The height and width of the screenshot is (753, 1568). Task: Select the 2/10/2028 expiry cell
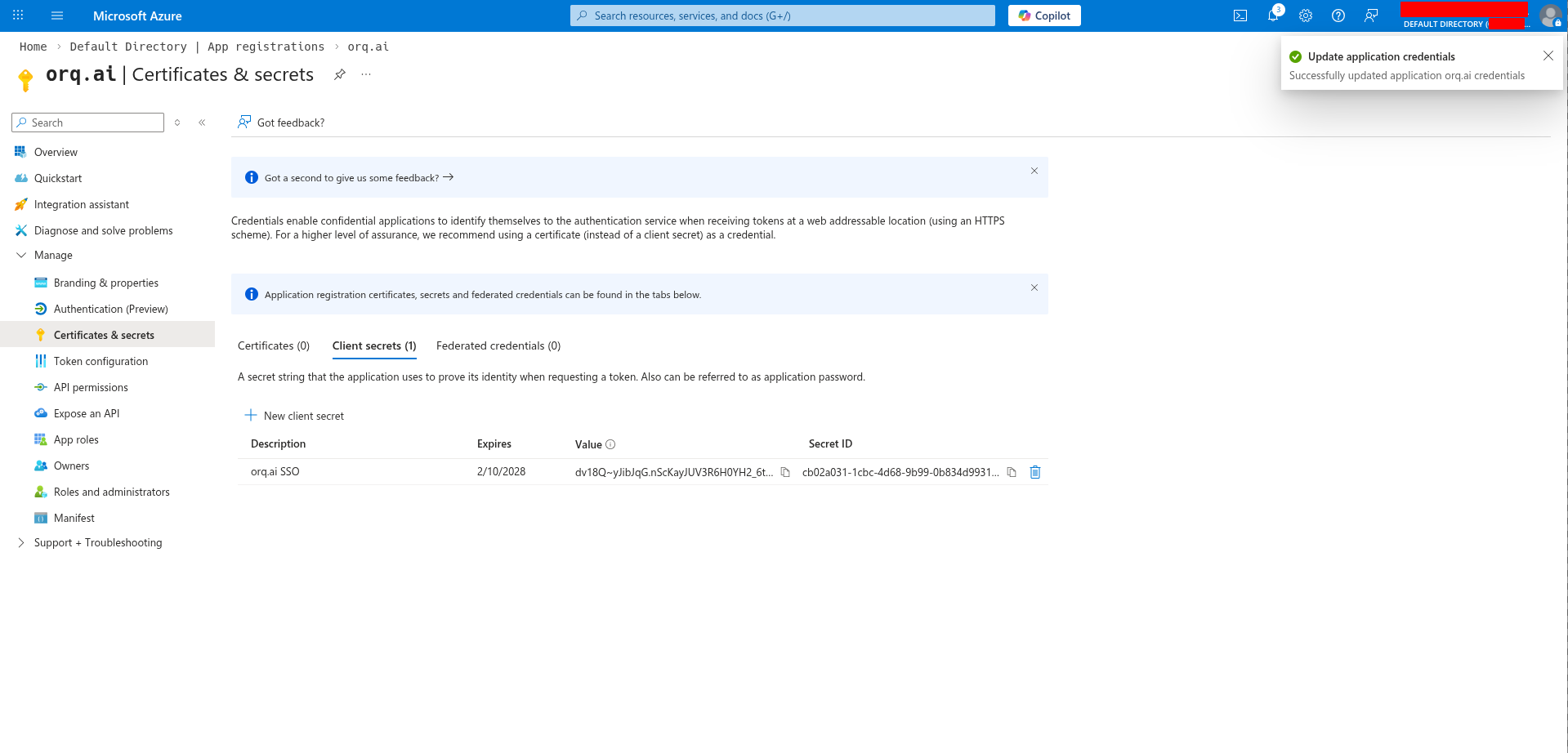(x=502, y=471)
